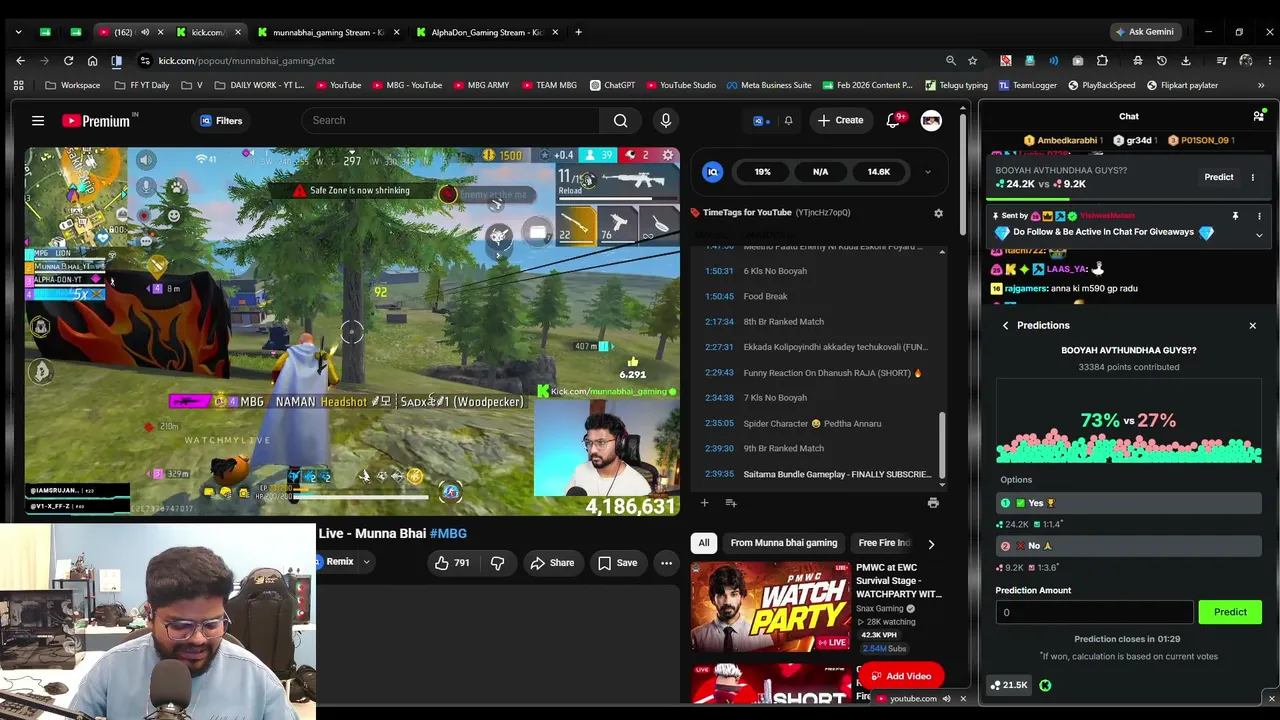Open more actions menu beside Save
Viewport: 1280px width, 720px height.
(666, 563)
